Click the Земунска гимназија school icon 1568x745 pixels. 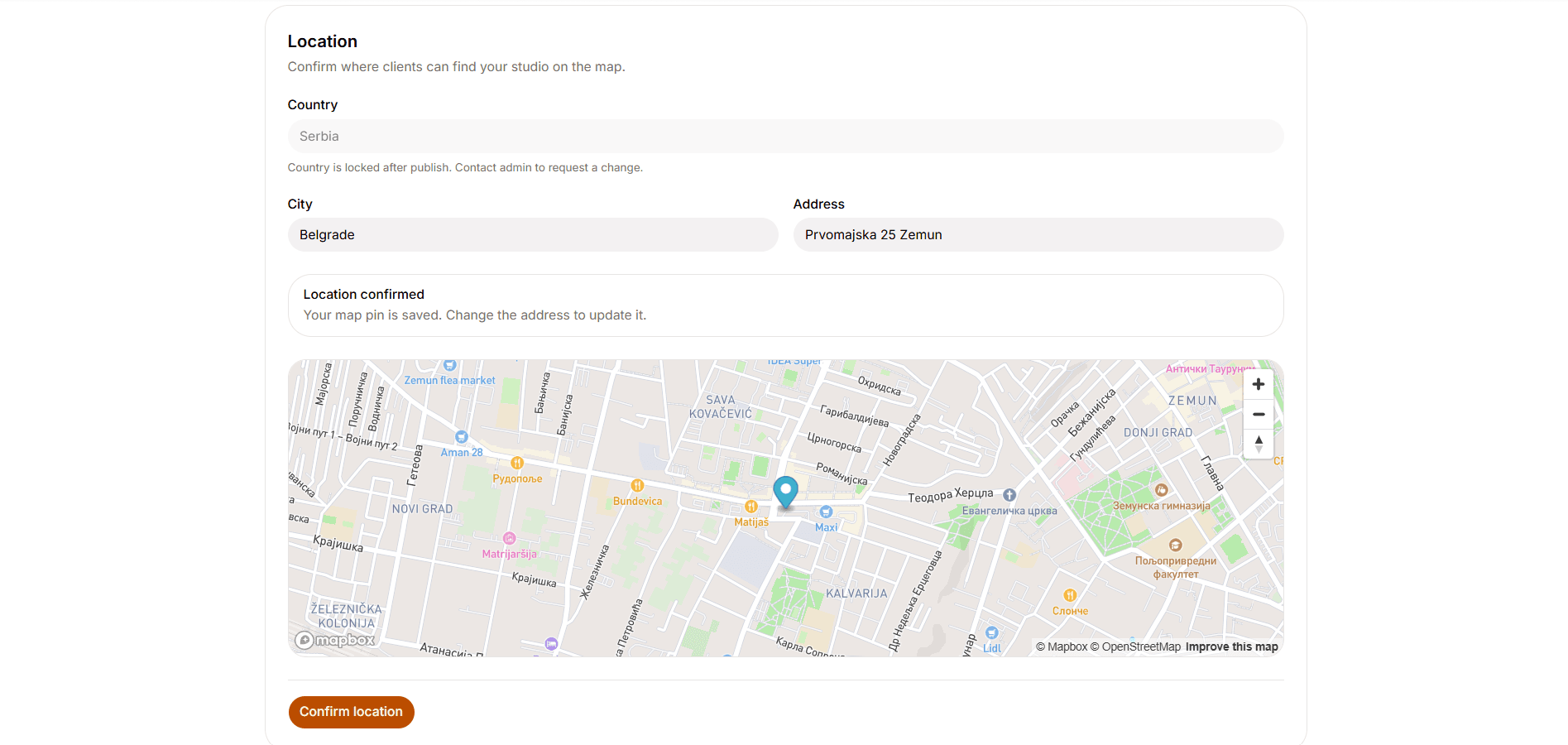click(1162, 490)
